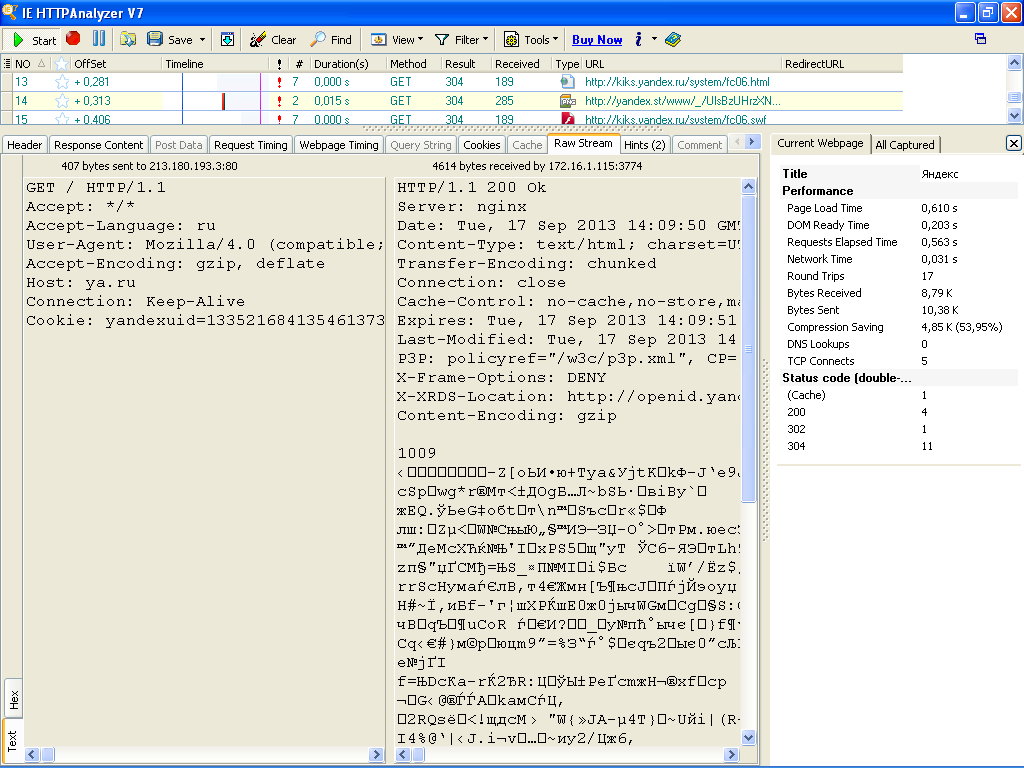Viewport: 1024px width, 768px height.
Task: Click the star column header icon
Action: 61,63
